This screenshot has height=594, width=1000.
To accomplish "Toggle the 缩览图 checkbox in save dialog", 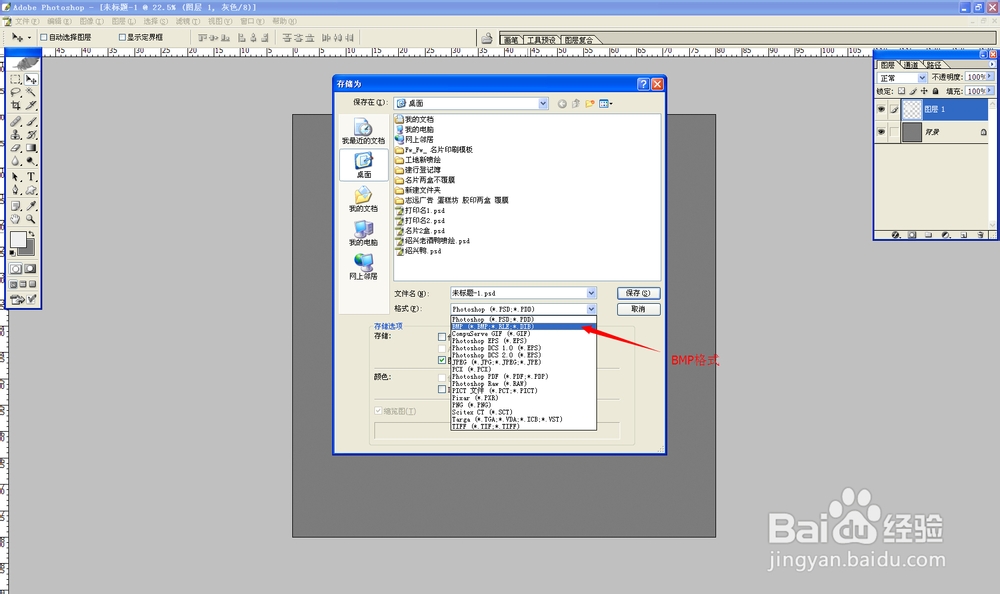I will (x=378, y=411).
